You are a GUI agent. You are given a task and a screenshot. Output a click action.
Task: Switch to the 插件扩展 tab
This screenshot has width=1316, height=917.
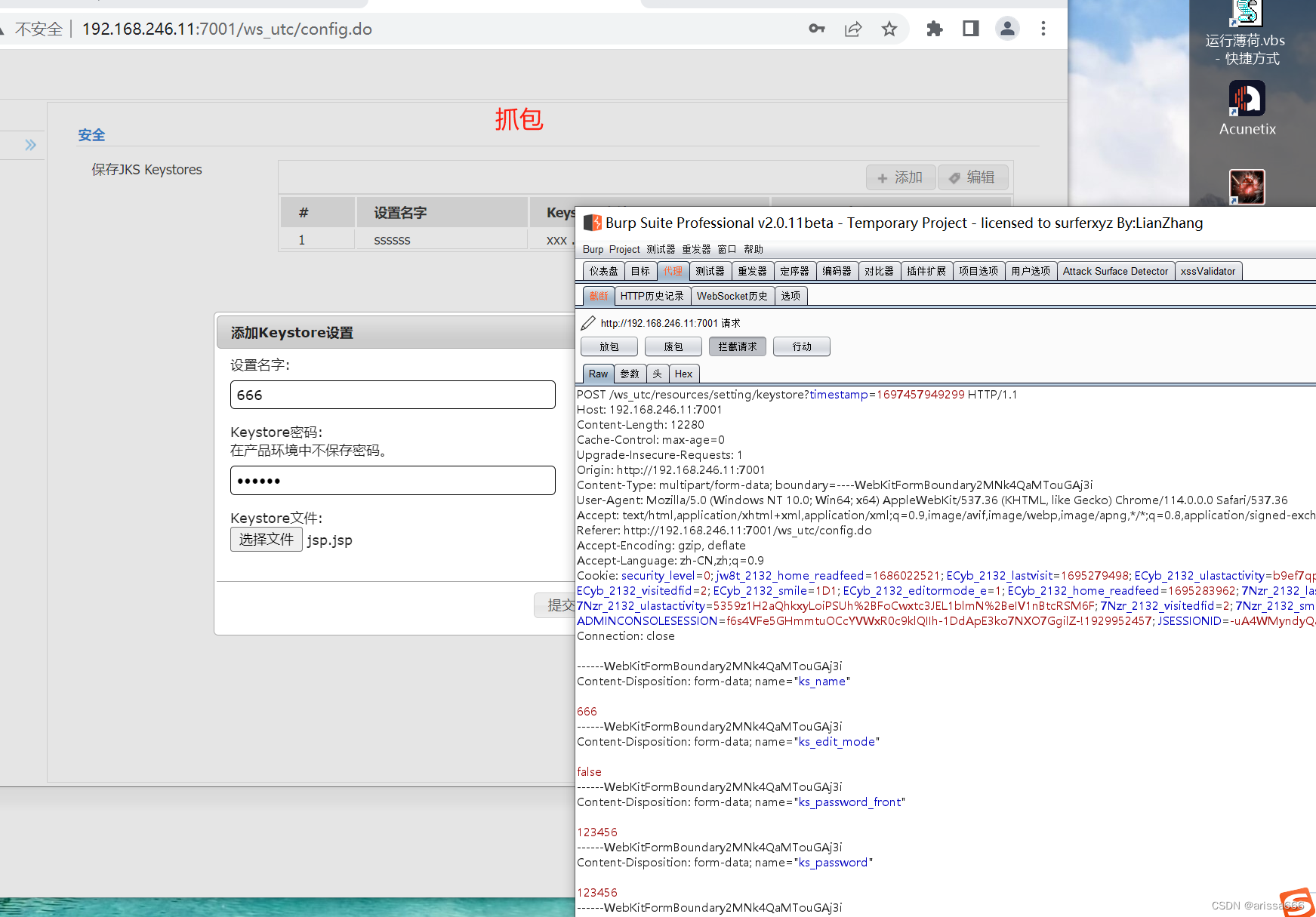[926, 271]
